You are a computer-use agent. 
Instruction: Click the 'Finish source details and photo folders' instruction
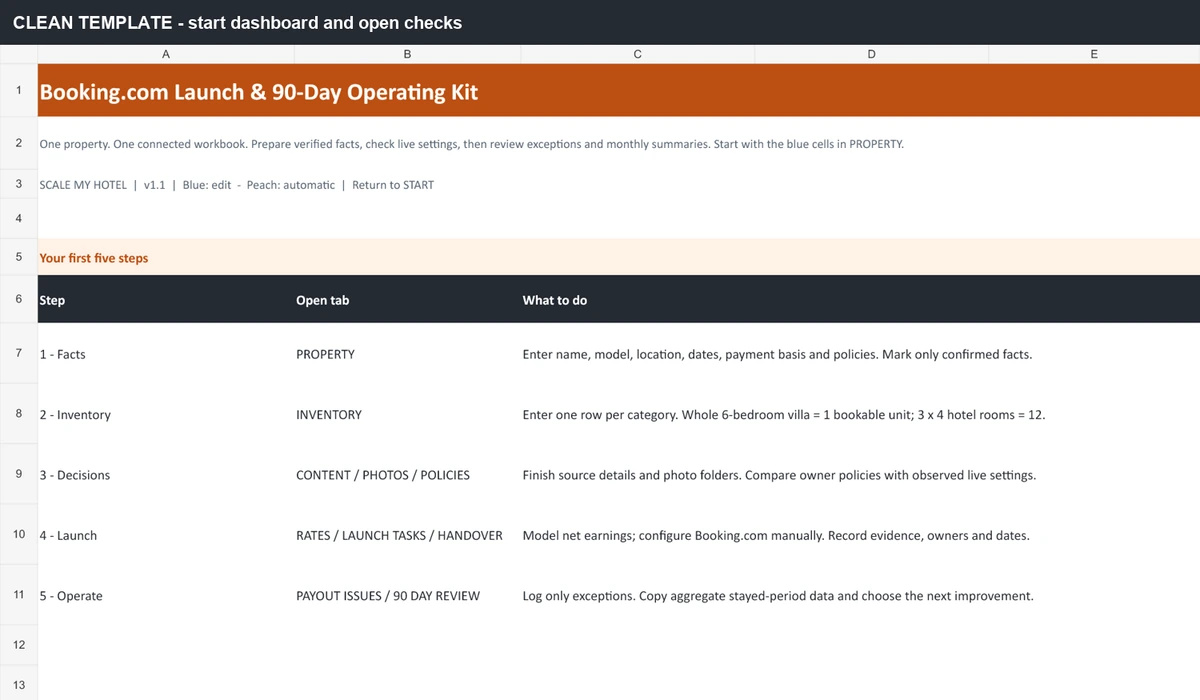point(779,475)
